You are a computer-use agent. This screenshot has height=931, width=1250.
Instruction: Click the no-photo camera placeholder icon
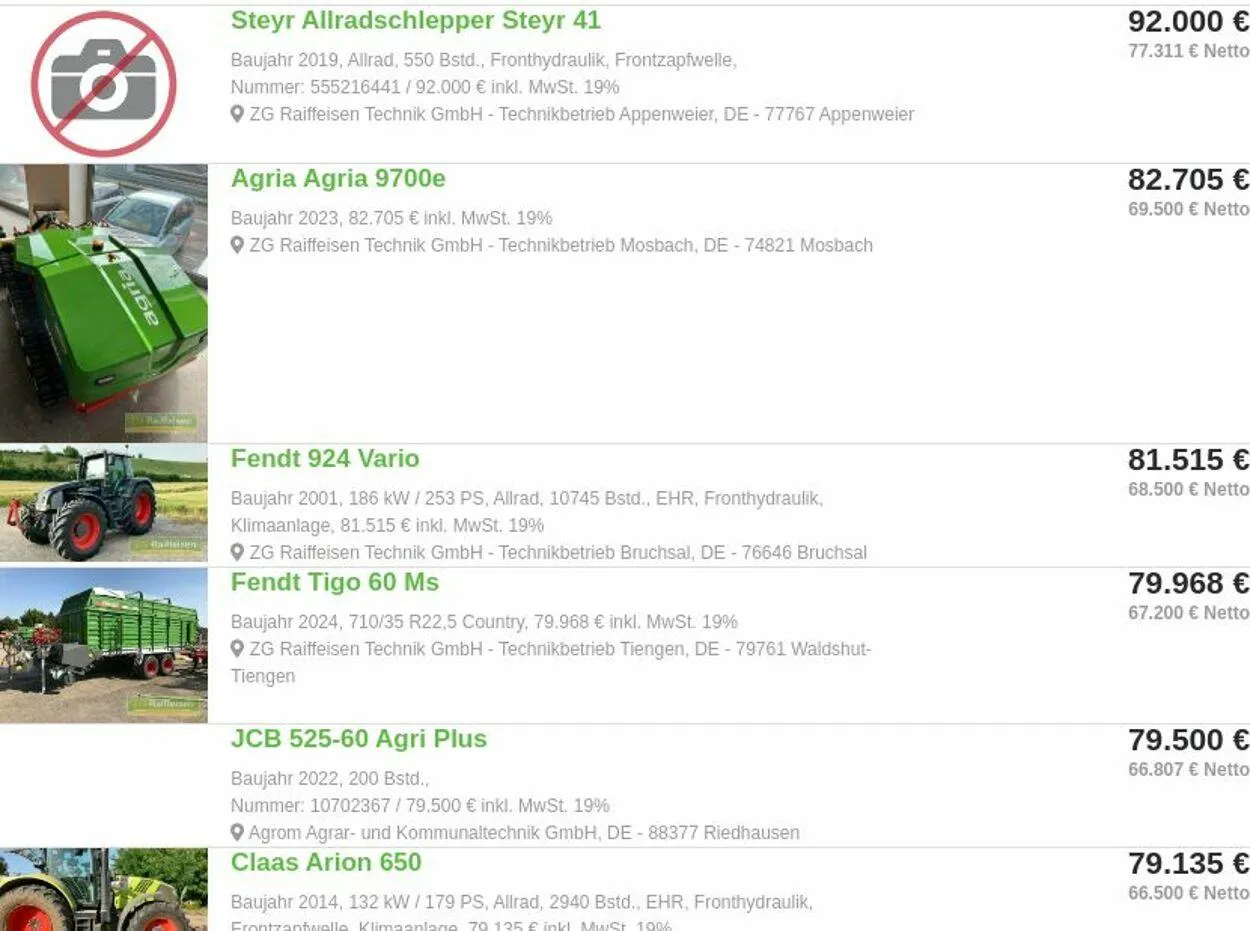[x=103, y=83]
